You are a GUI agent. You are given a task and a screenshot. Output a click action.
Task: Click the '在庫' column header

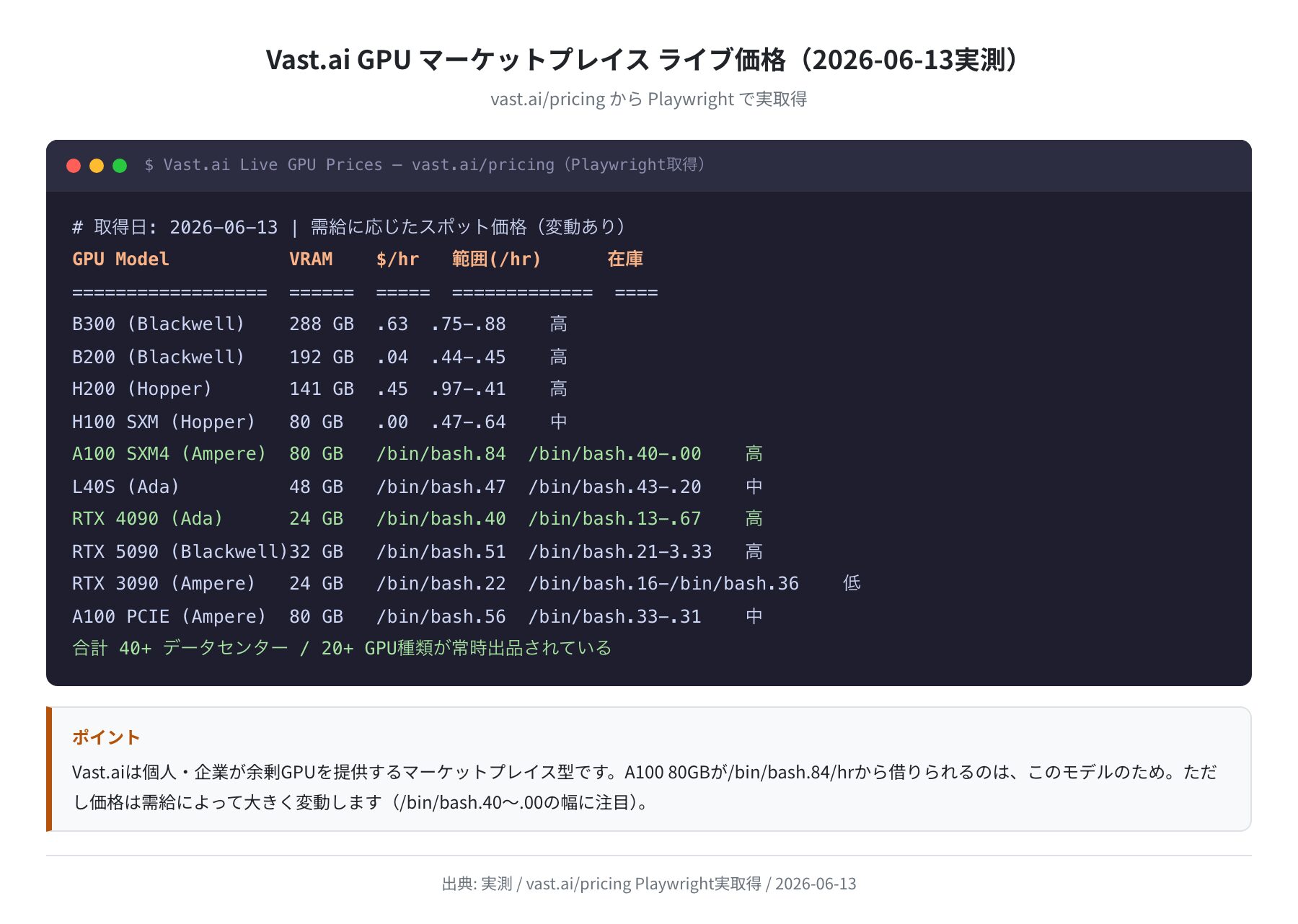625,259
